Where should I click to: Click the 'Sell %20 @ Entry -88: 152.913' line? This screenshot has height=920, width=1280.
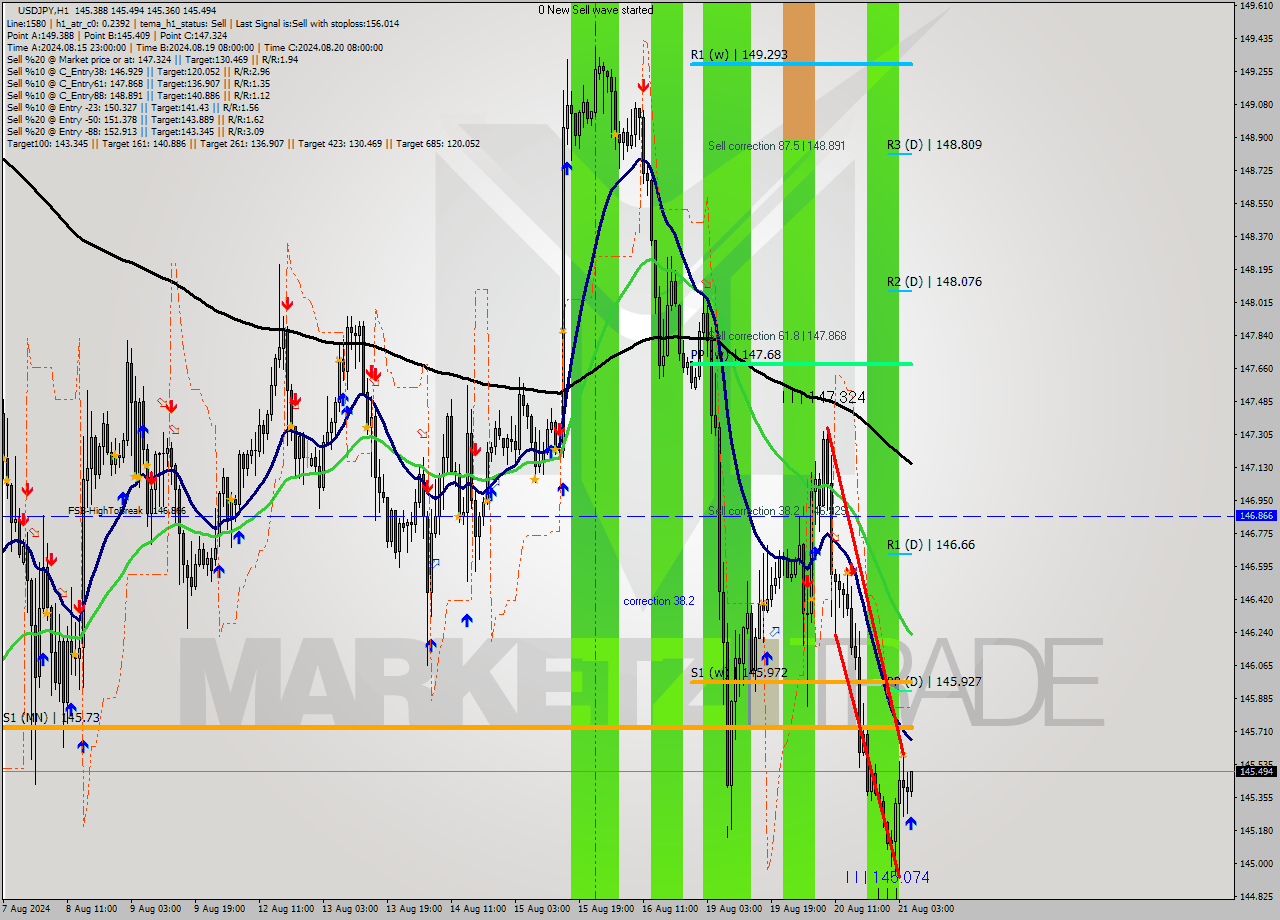click(x=135, y=132)
